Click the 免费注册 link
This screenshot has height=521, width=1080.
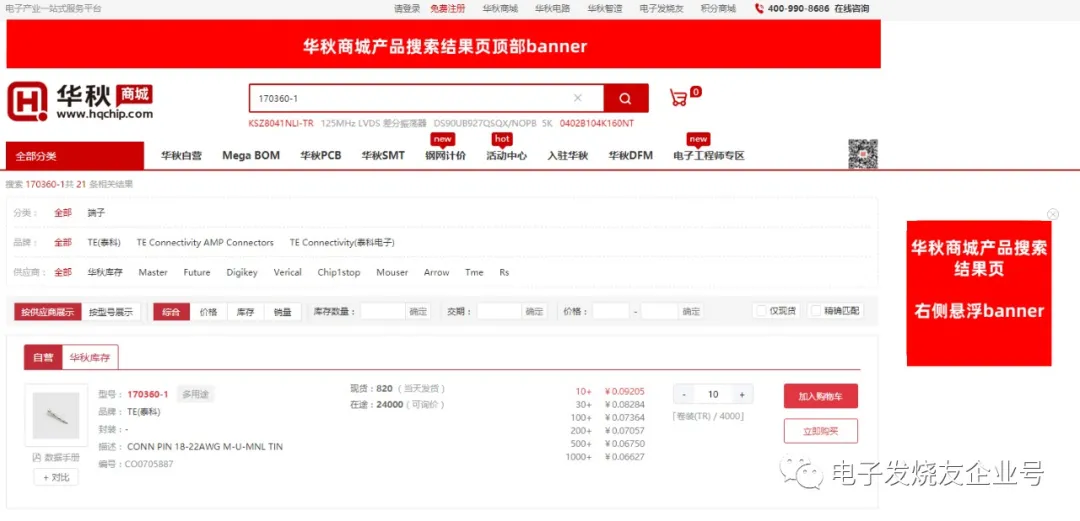[448, 9]
